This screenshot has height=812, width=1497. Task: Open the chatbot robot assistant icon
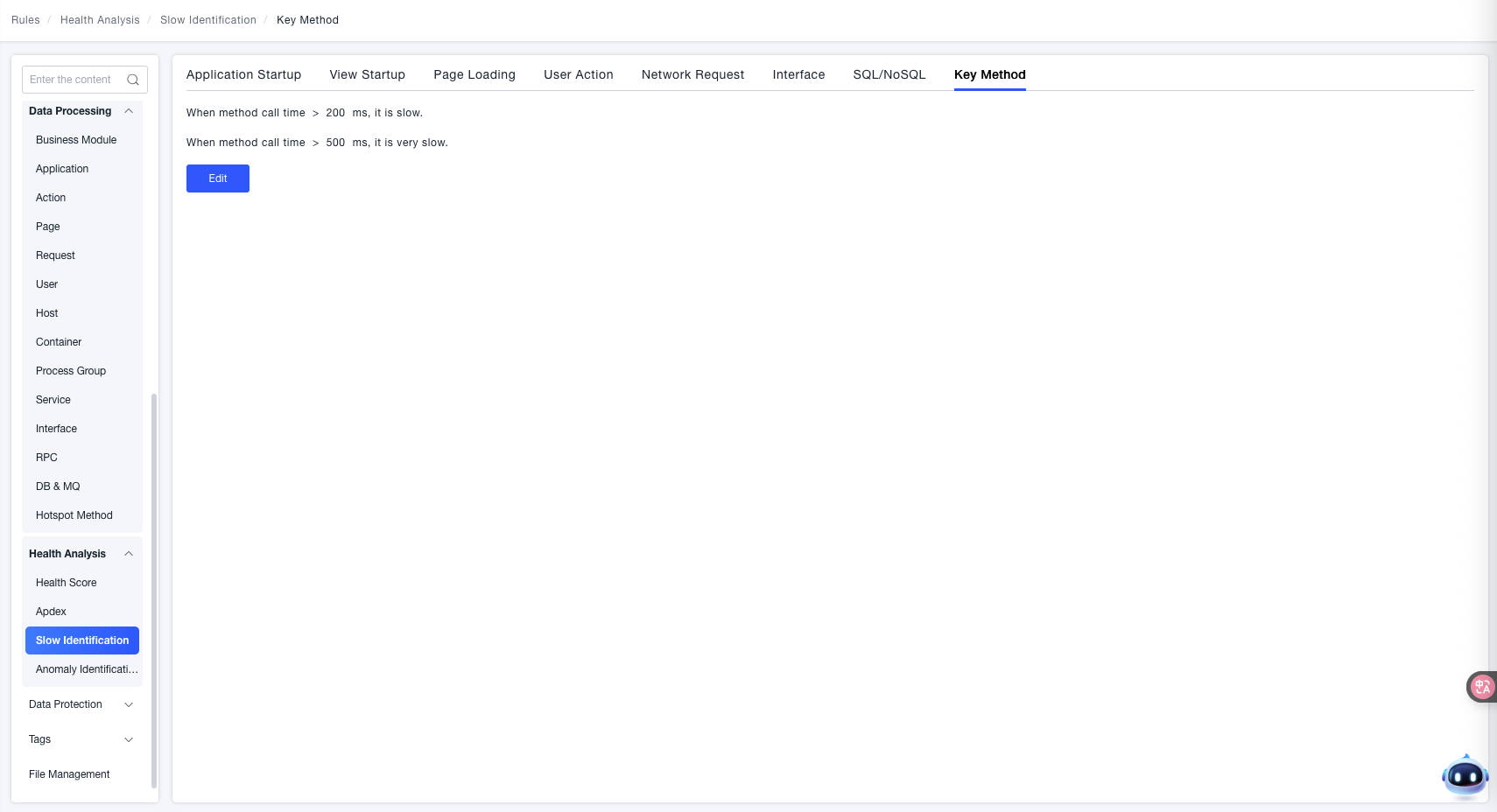coord(1465,775)
